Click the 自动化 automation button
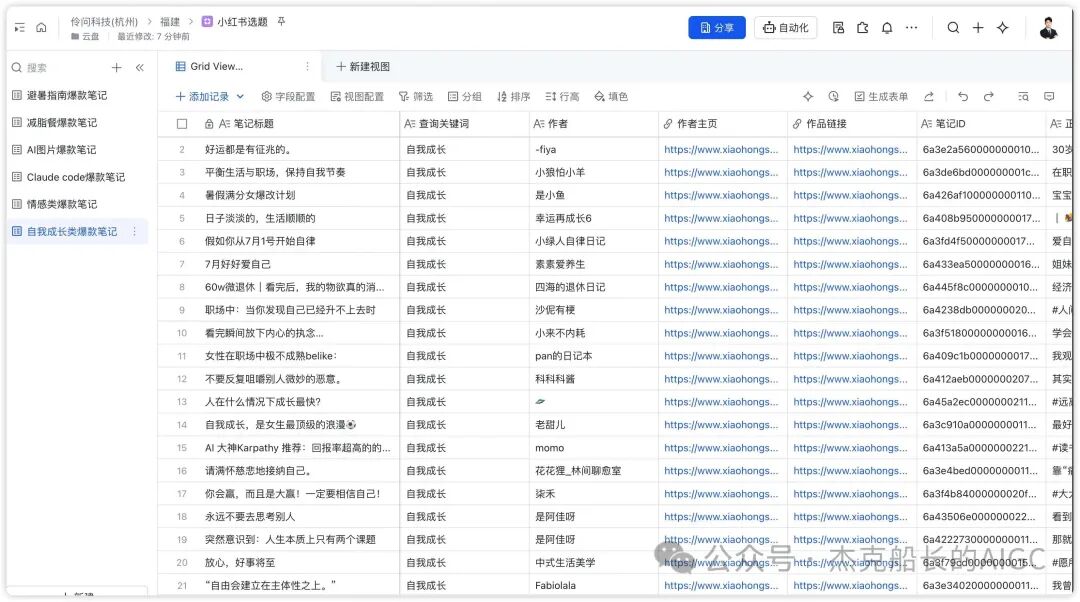This screenshot has height=602, width=1080. pos(785,28)
